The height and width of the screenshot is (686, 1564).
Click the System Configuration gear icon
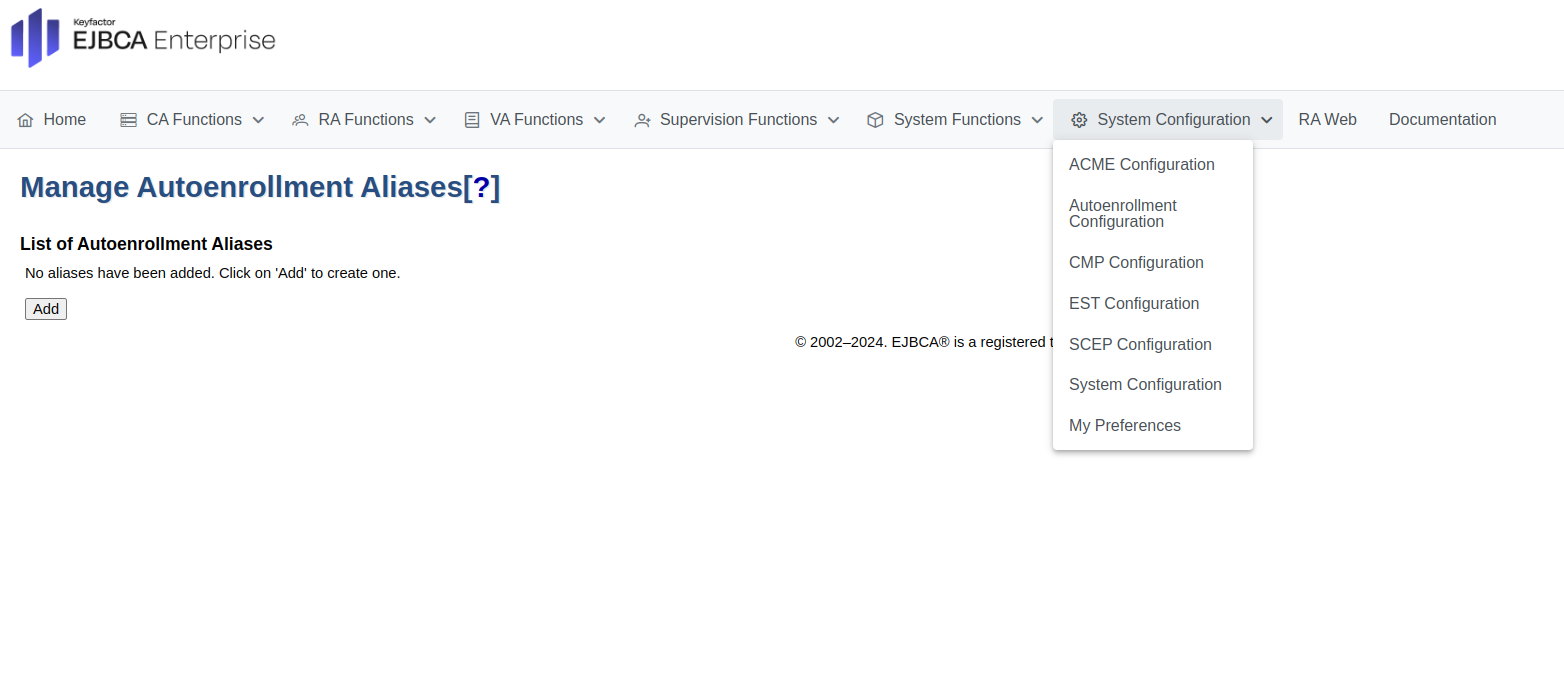click(1079, 119)
